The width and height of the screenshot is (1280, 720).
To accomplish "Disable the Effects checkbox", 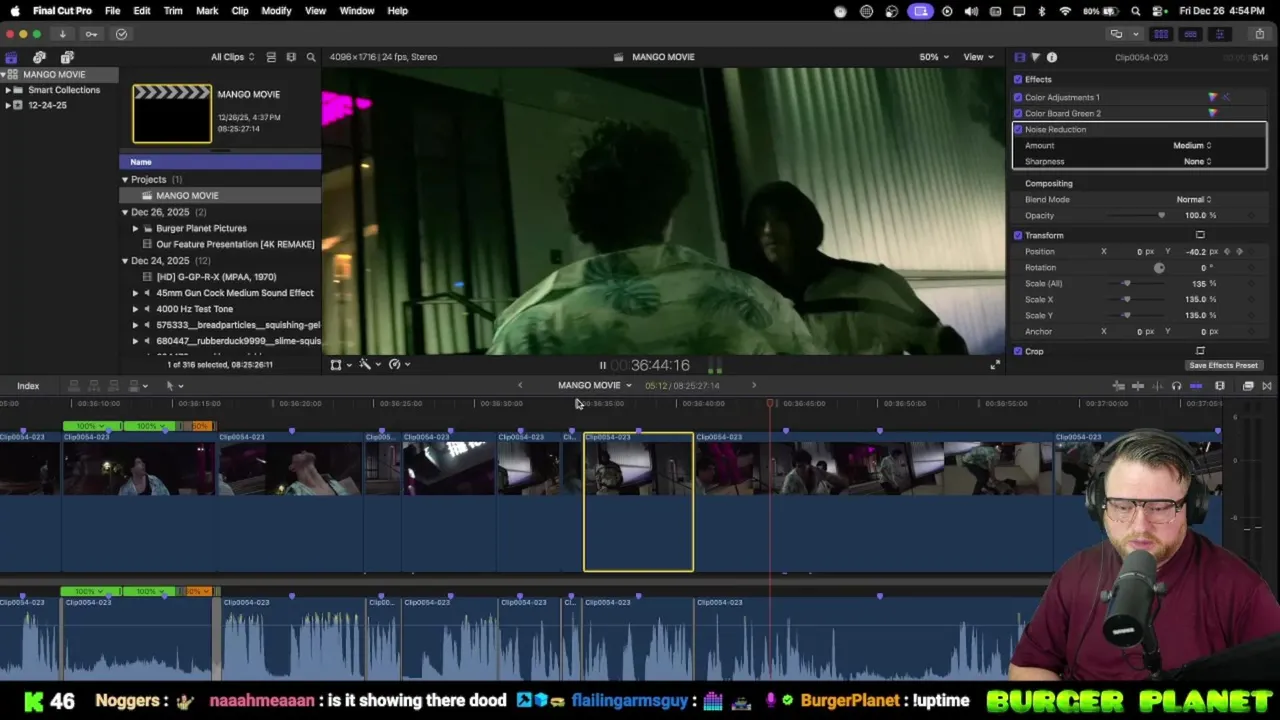I will [1018, 79].
